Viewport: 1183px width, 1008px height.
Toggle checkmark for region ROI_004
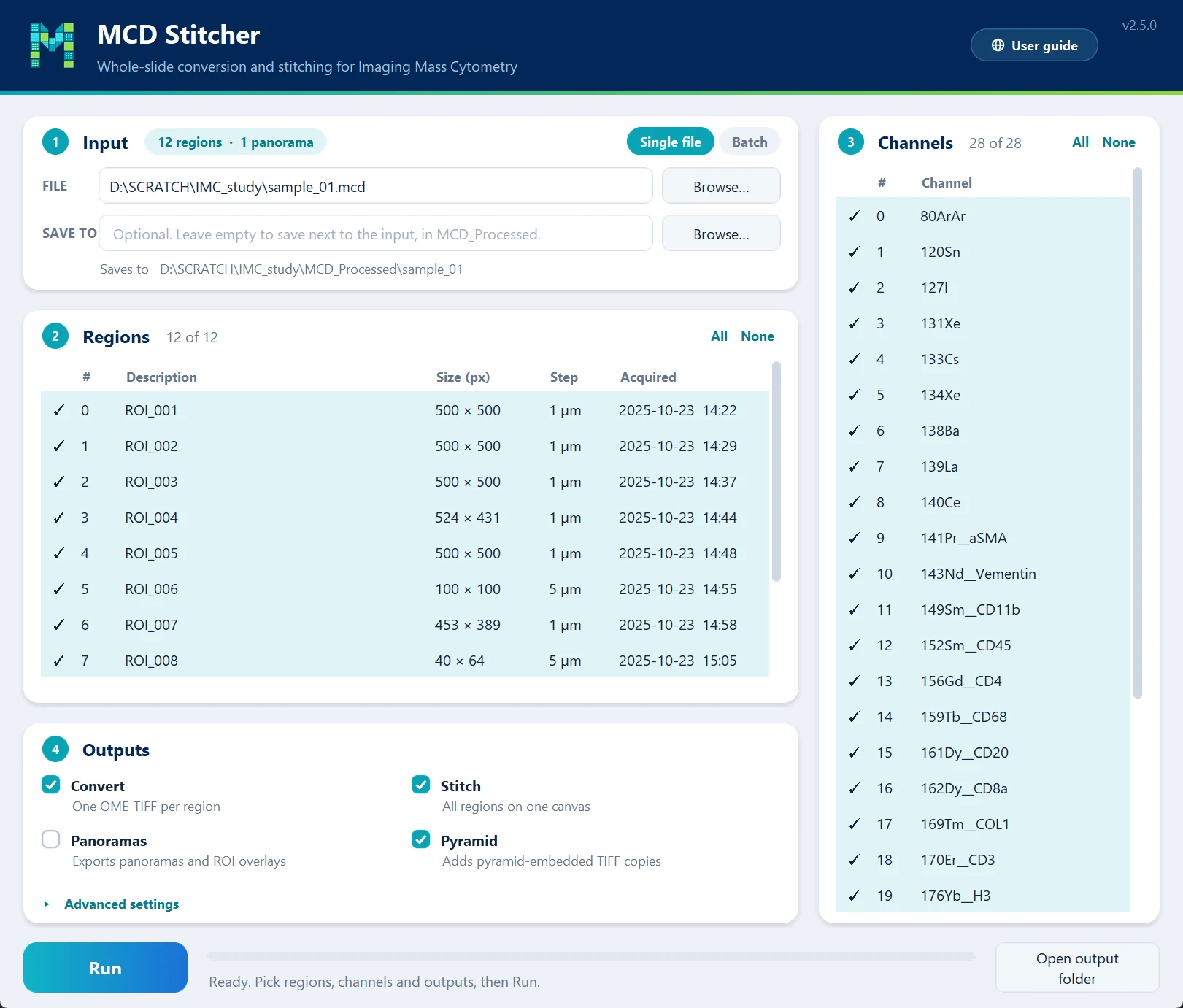[x=59, y=518]
